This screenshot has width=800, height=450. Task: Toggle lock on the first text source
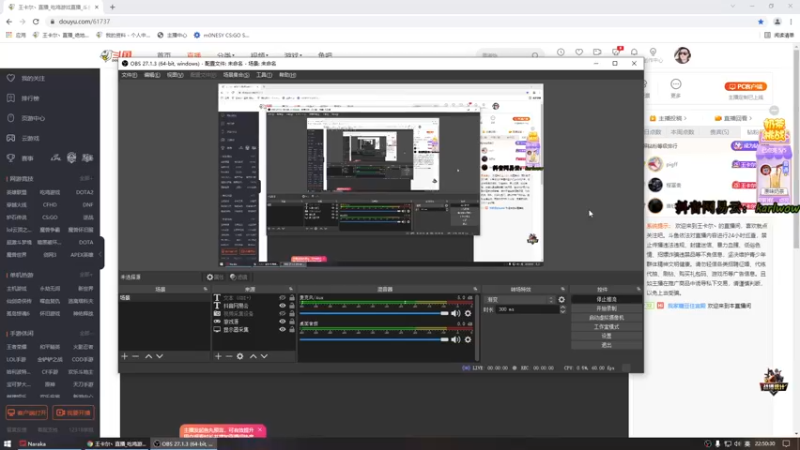point(292,297)
